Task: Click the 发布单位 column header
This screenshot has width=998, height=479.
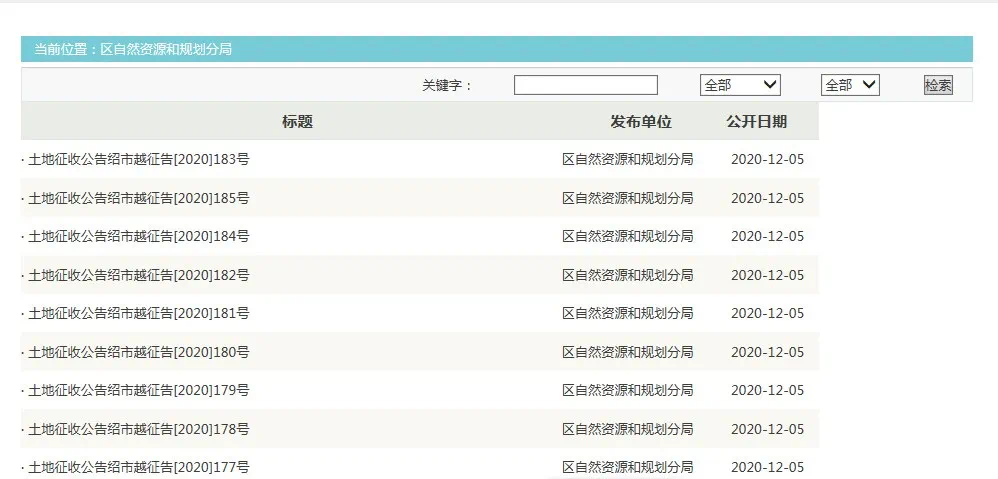Action: click(x=641, y=121)
